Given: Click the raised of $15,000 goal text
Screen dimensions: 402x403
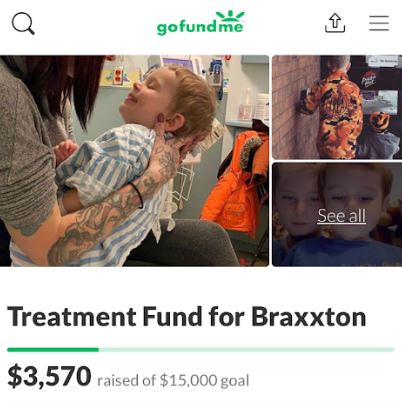Looking at the screenshot, I should pos(173,380).
